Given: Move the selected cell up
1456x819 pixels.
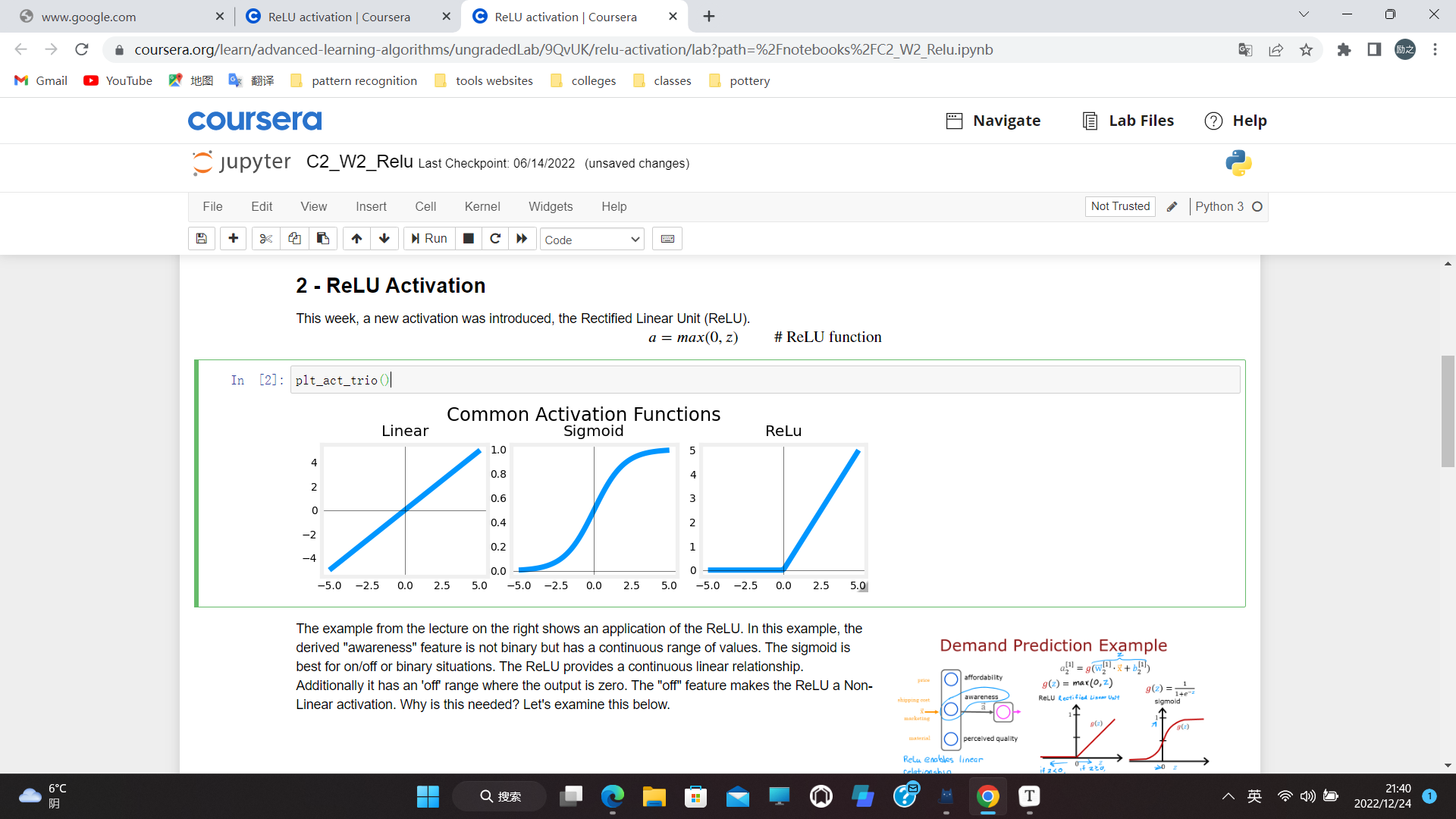Looking at the screenshot, I should pos(356,239).
